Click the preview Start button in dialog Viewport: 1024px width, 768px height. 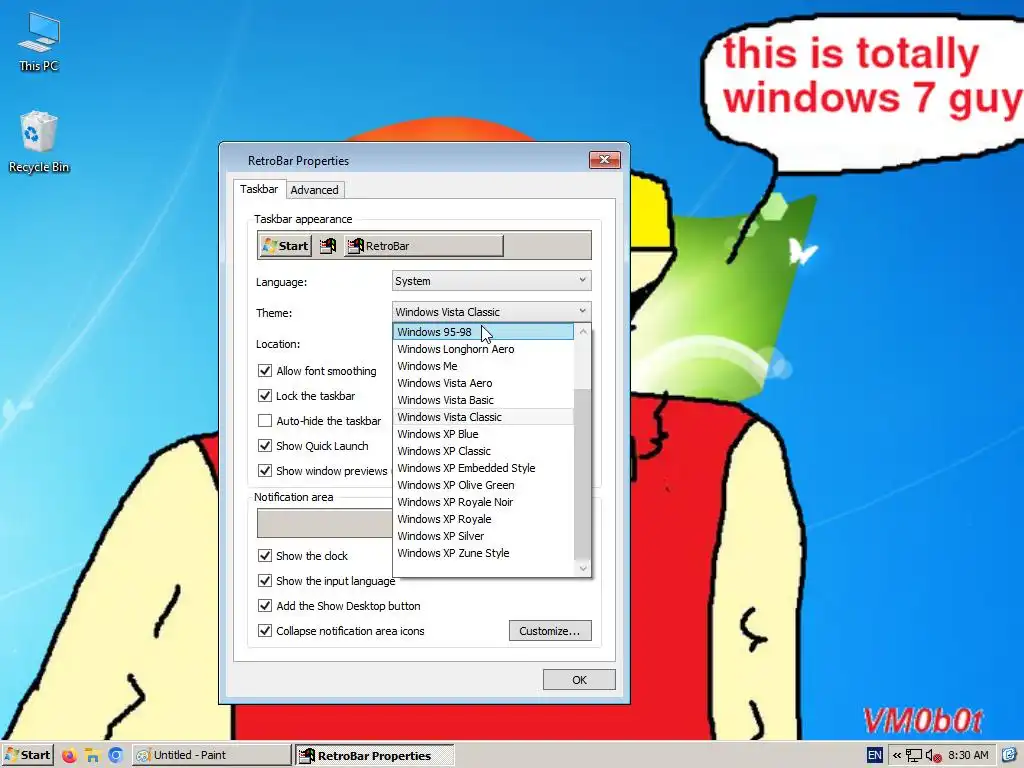pos(285,246)
